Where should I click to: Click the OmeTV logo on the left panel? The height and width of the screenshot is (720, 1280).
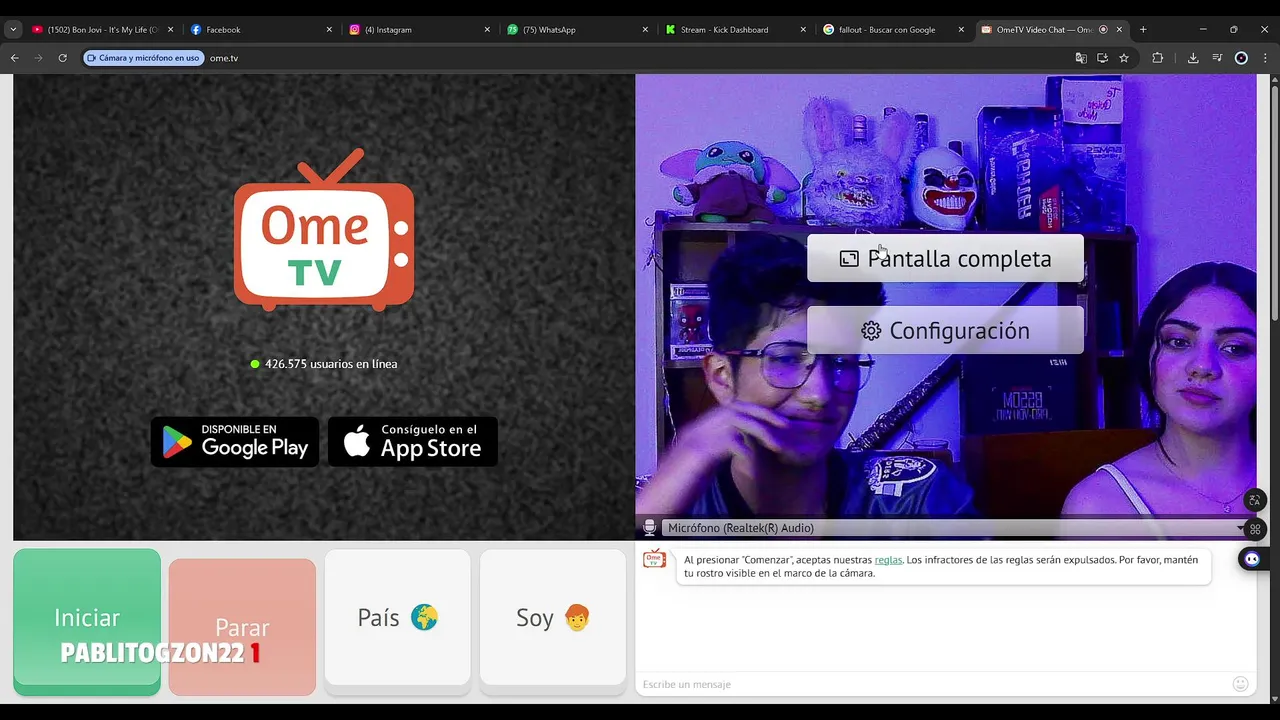click(324, 230)
